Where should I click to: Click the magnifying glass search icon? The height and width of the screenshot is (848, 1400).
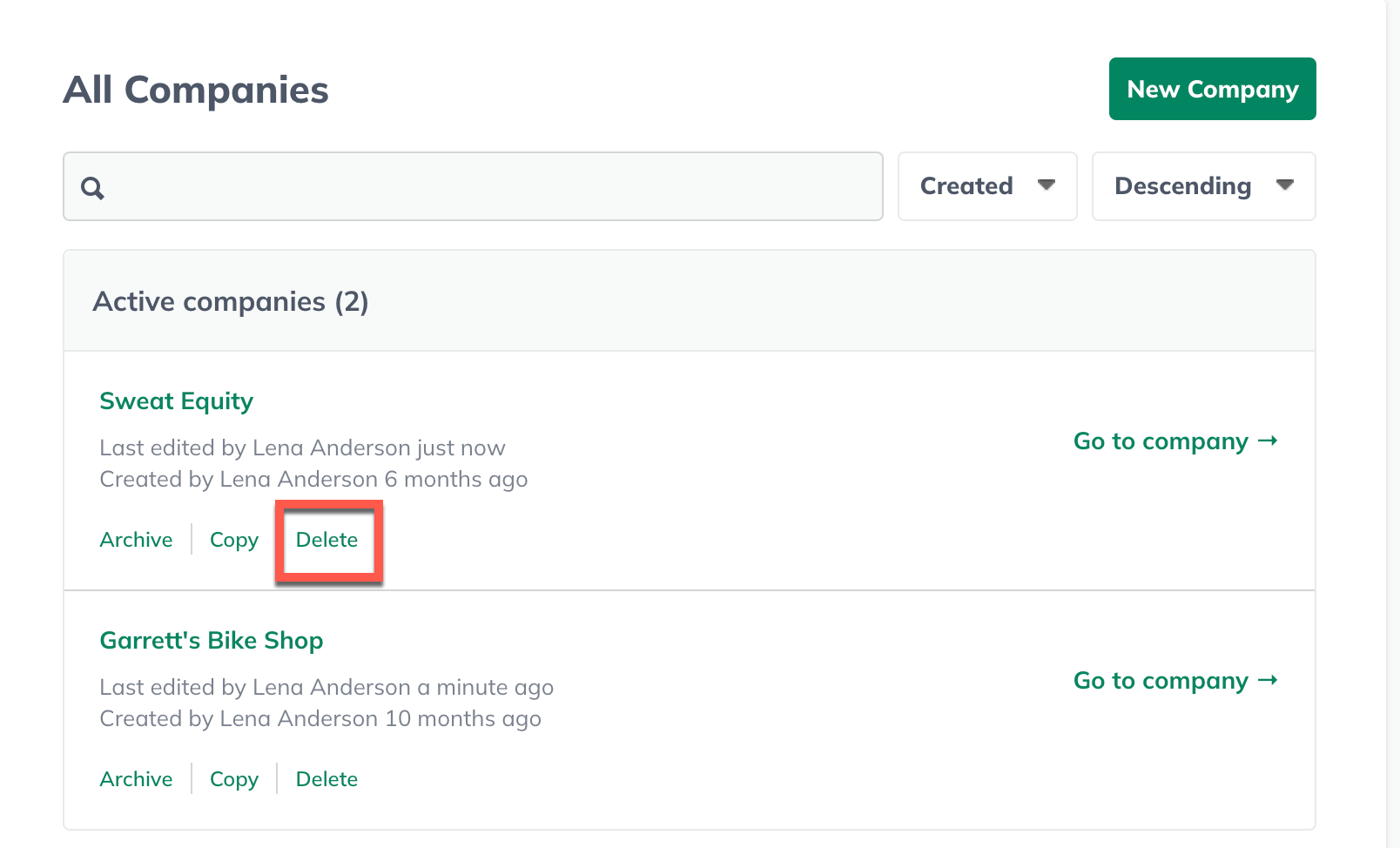click(x=92, y=187)
